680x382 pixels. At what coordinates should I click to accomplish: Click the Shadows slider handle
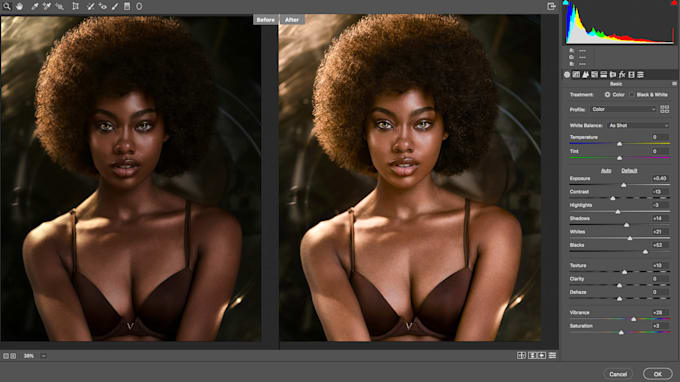coord(626,225)
